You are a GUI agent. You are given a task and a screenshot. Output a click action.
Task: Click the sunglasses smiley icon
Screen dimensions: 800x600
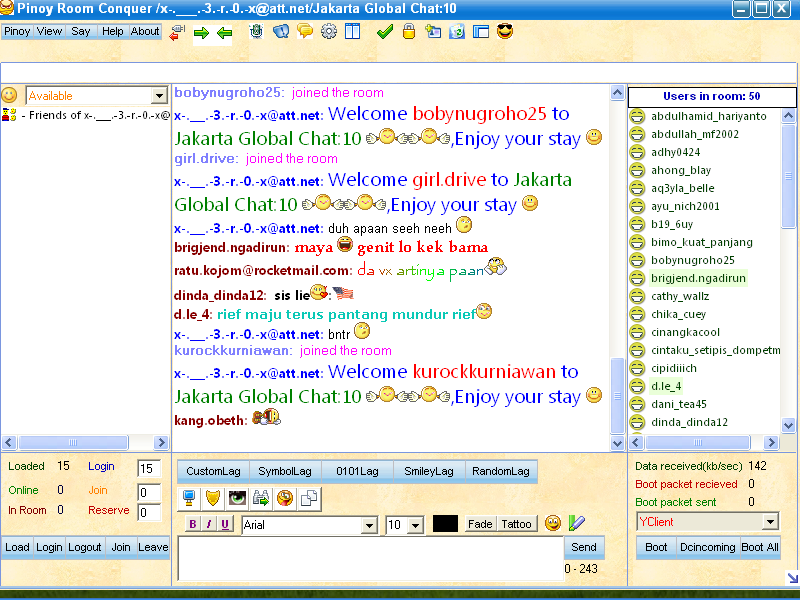coord(505,32)
